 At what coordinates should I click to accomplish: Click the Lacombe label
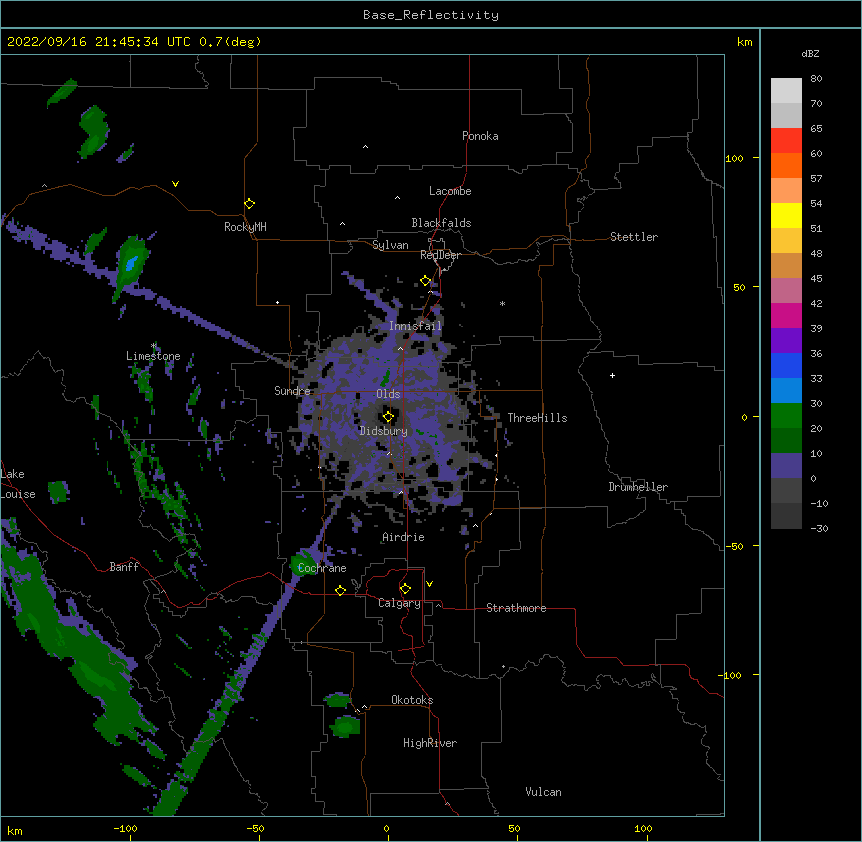point(450,191)
